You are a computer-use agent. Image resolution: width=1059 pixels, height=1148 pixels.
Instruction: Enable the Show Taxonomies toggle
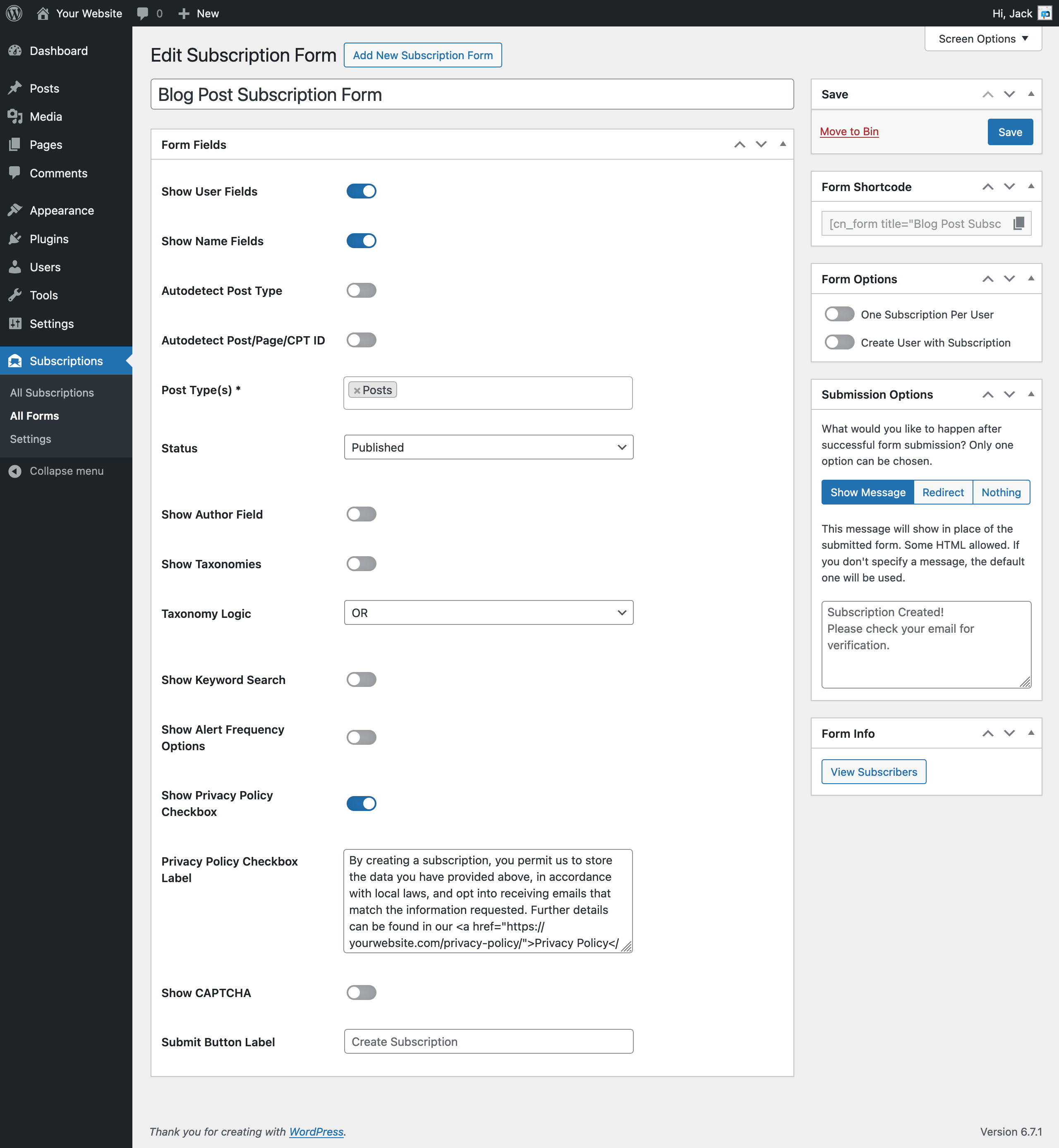click(x=362, y=564)
